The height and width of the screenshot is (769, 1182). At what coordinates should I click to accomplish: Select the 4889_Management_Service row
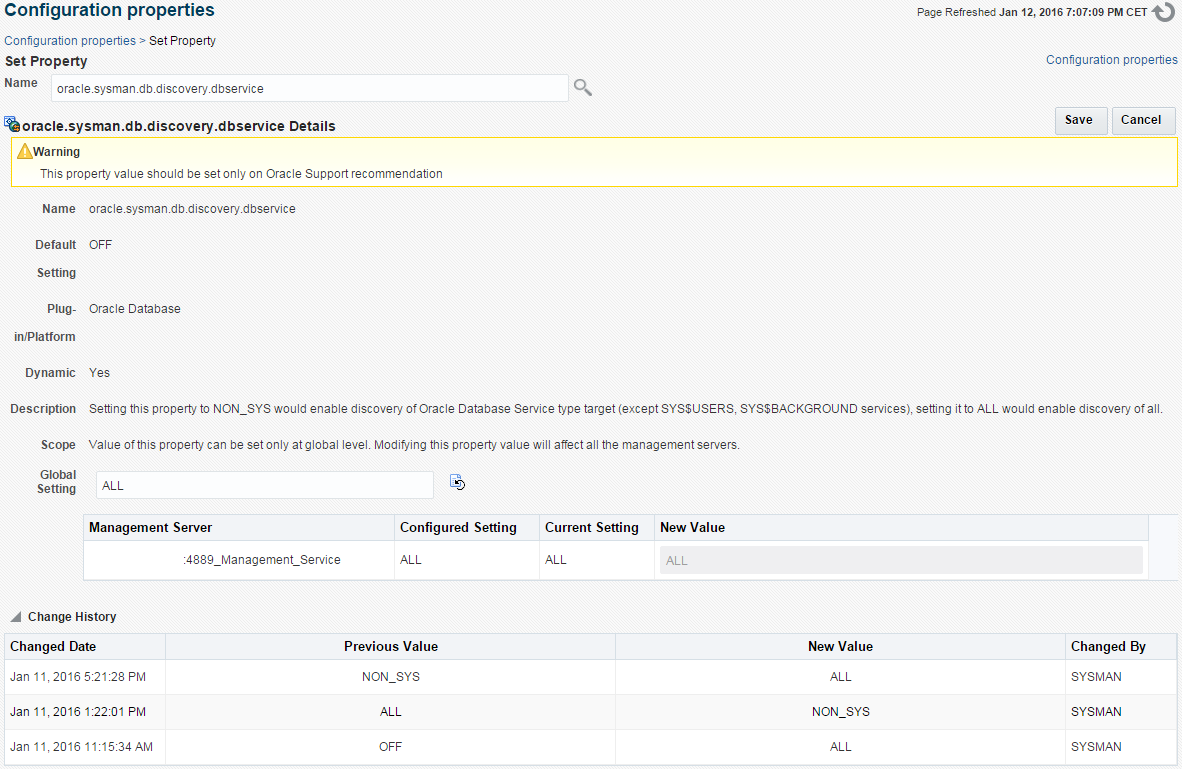(x=615, y=560)
